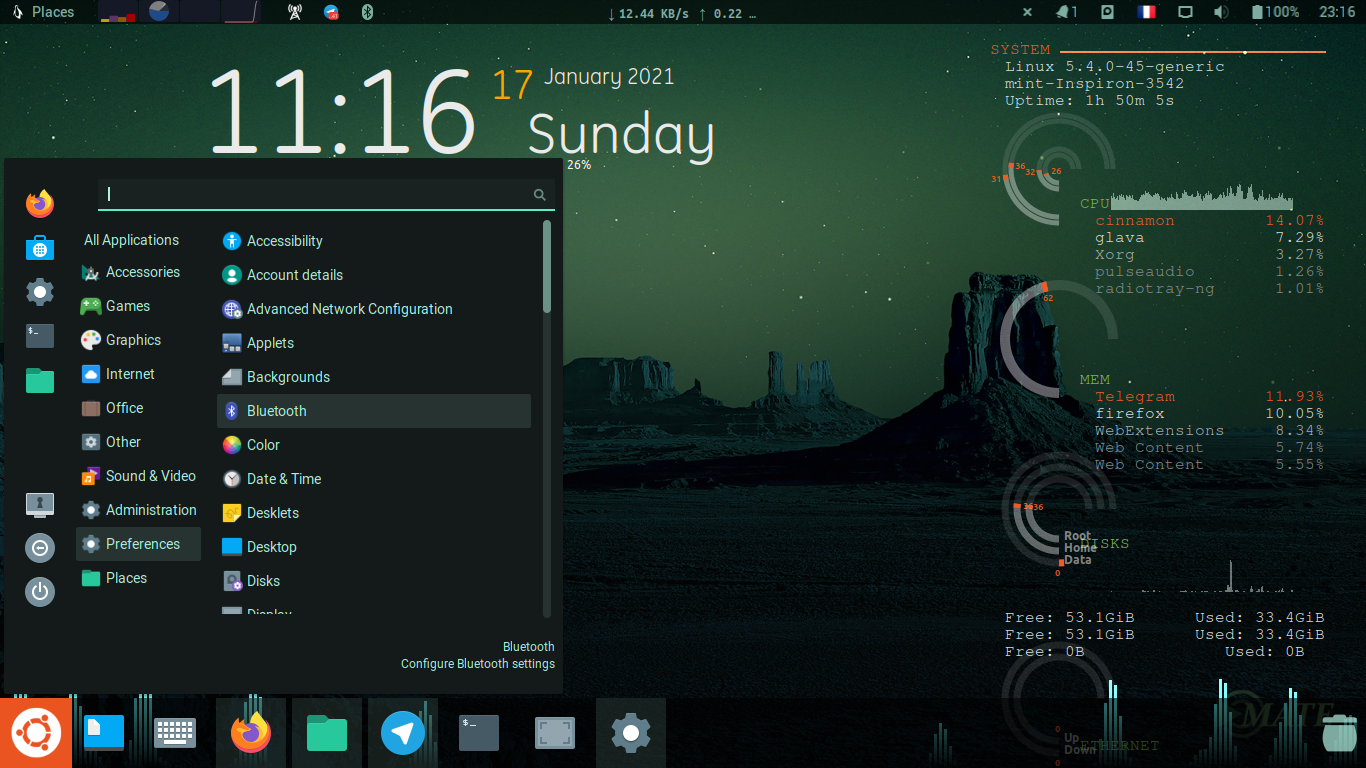Image resolution: width=1366 pixels, height=768 pixels.
Task: Open Desktop settings entry
Action: (x=374, y=547)
